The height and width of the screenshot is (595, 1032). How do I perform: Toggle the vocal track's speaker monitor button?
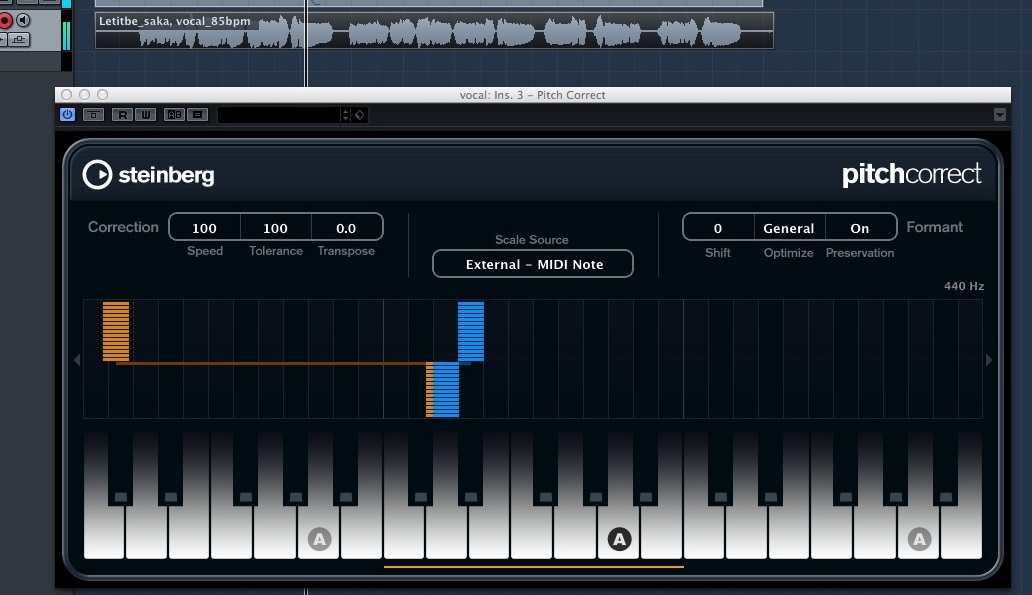[x=23, y=20]
